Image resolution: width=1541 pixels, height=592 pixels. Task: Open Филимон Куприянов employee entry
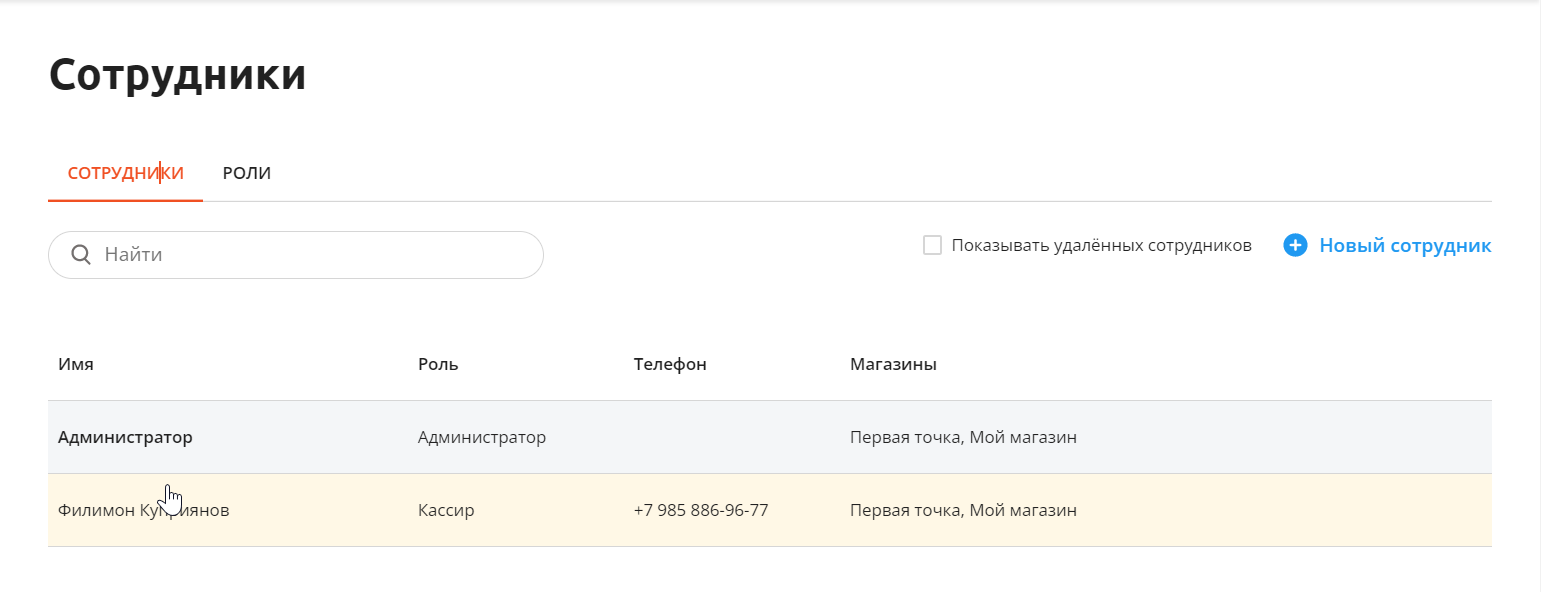point(770,510)
